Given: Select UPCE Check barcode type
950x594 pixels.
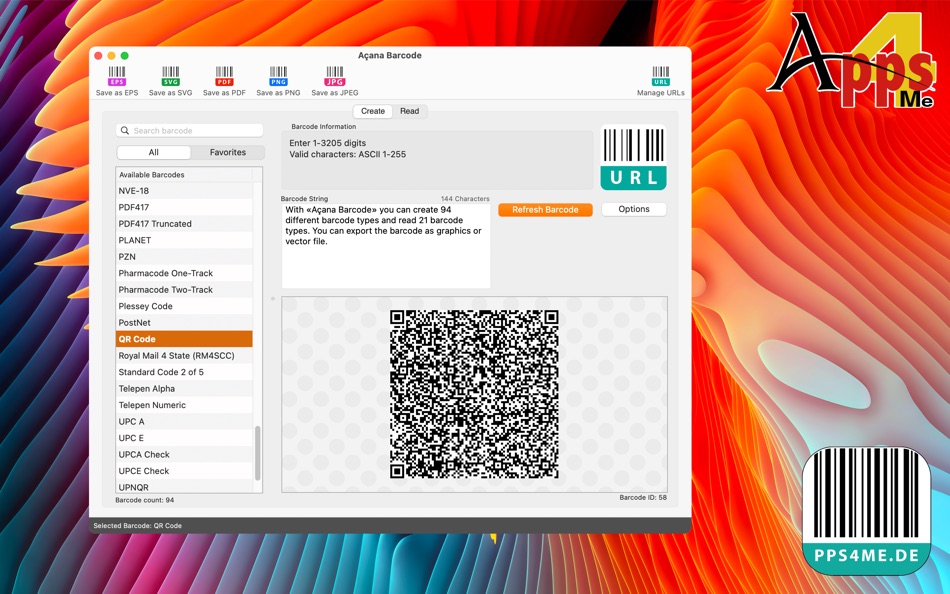Looking at the screenshot, I should (x=184, y=471).
